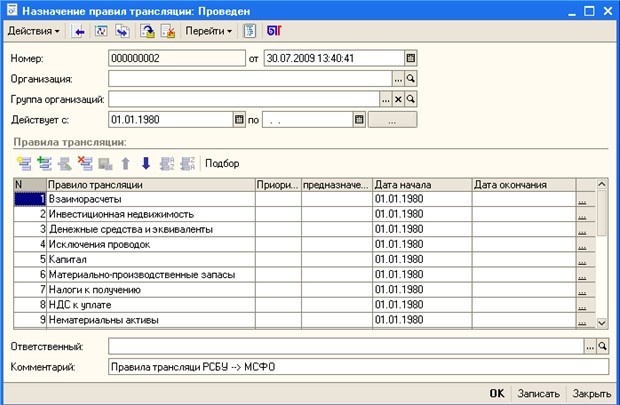Image resolution: width=620 pixels, height=405 pixels.
Task: Click the document report toolbar icon
Action: pos(250,31)
